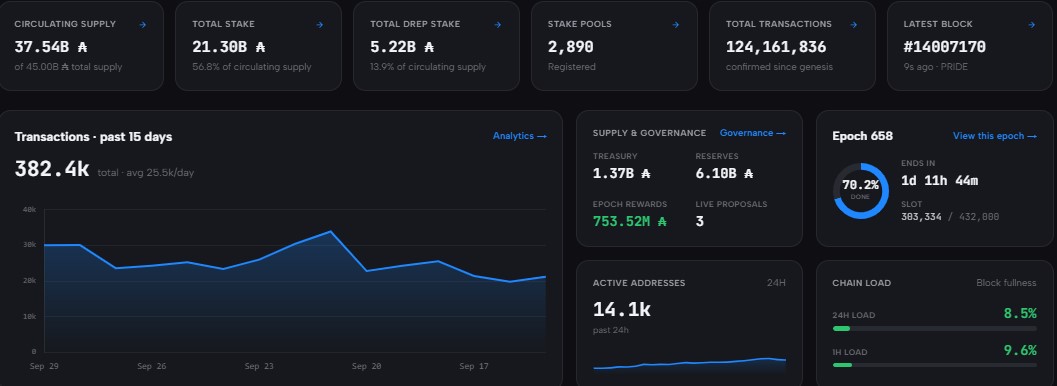Click the 8.5% 24H load value
Image resolution: width=1057 pixels, height=386 pixels.
pyautogui.click(x=1019, y=313)
